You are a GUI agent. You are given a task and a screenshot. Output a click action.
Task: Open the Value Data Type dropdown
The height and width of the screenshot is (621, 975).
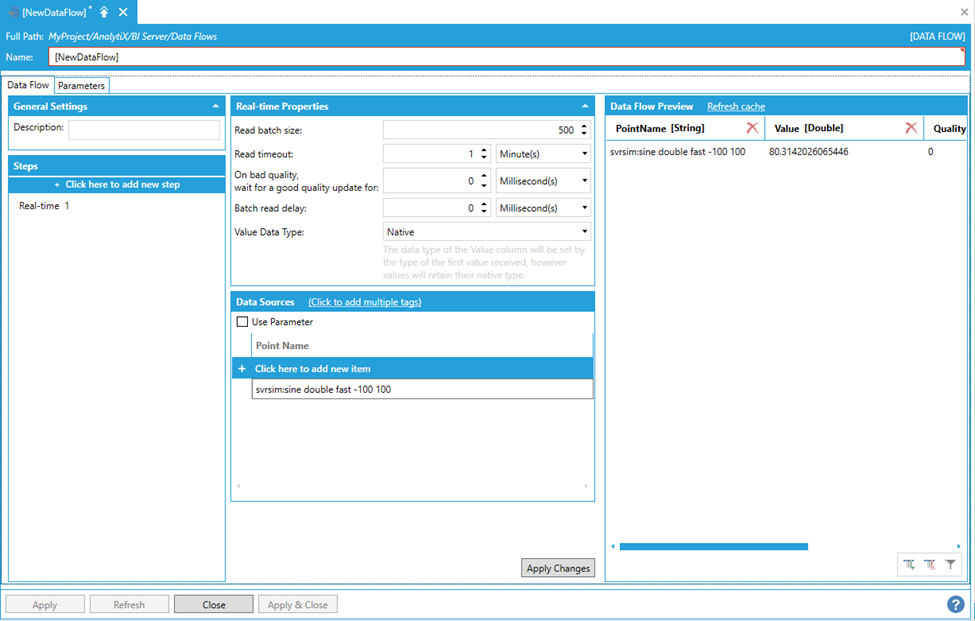tap(487, 232)
